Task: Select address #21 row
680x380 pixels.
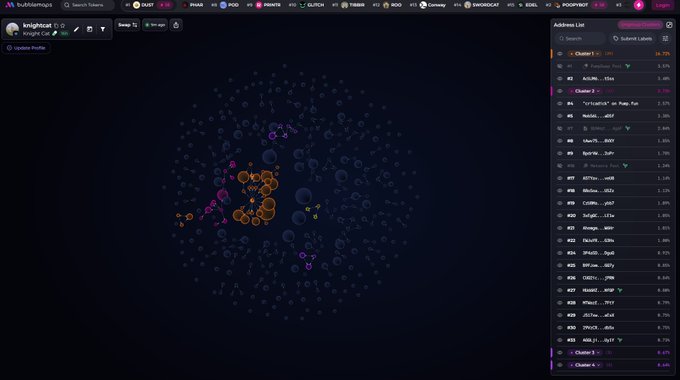Action: (x=613, y=228)
